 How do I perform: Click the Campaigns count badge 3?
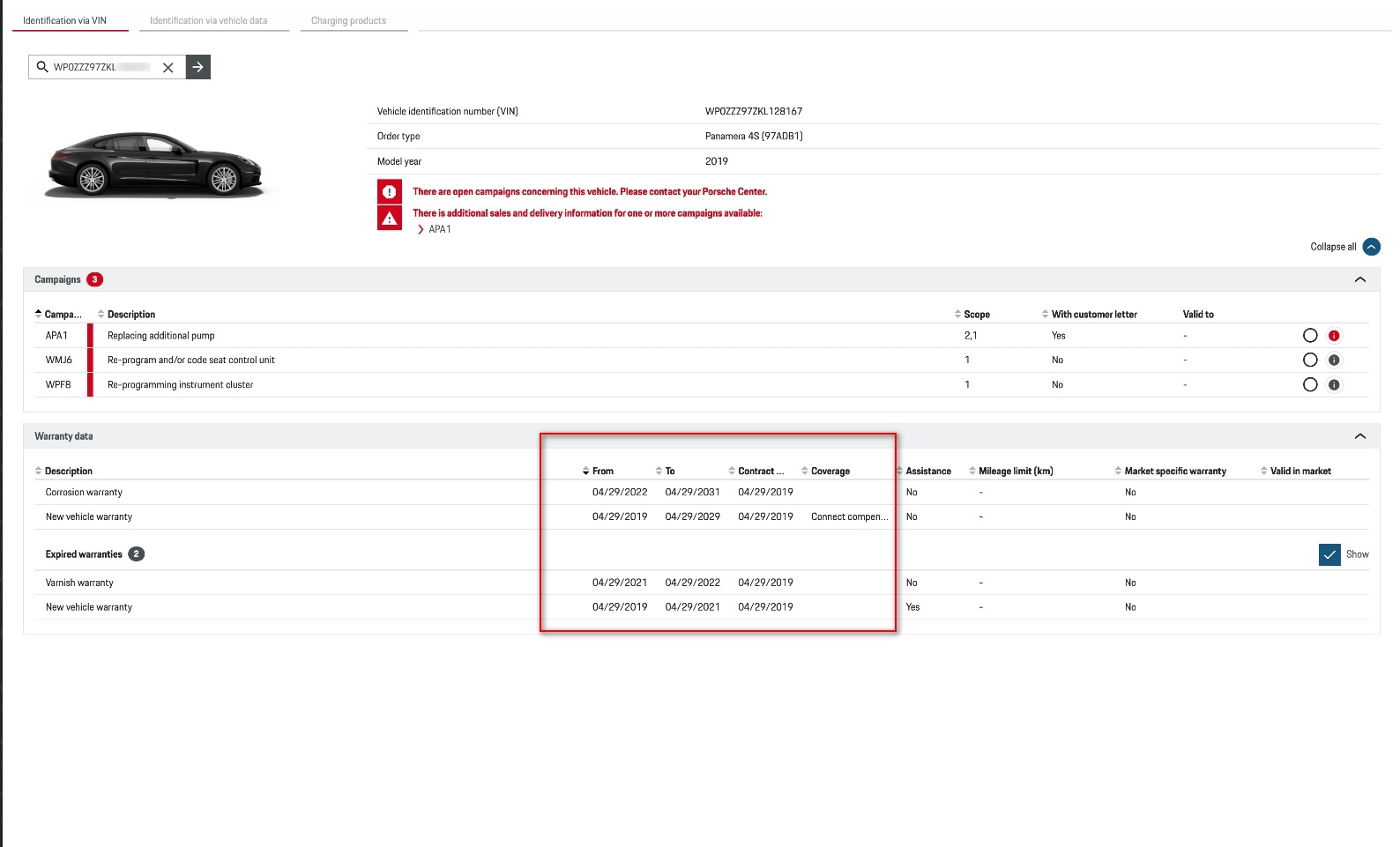coord(94,279)
